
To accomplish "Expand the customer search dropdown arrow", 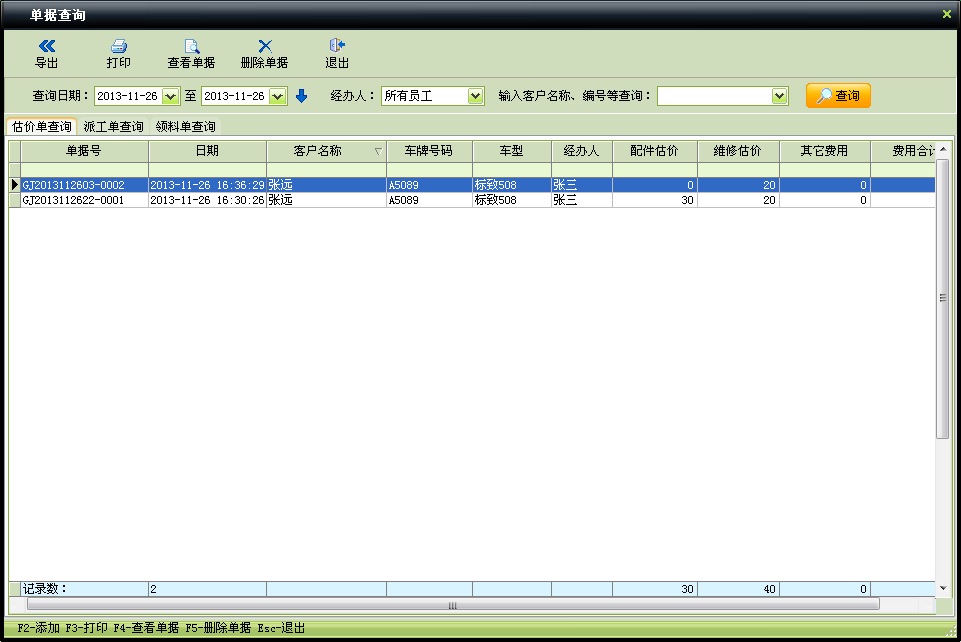I will [x=779, y=96].
